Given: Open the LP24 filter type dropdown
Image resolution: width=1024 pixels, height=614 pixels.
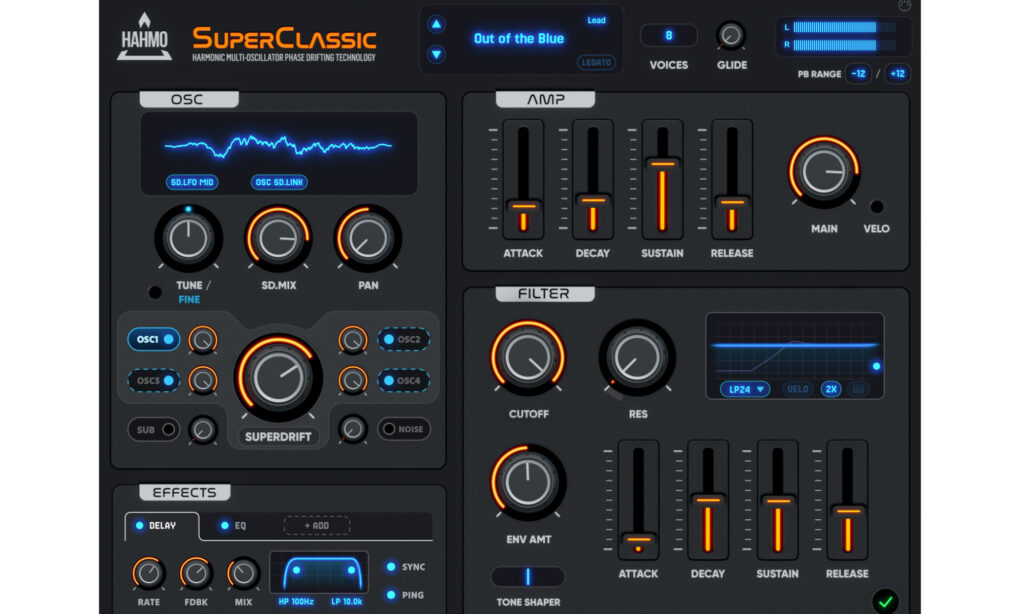Looking at the screenshot, I should coord(744,389).
